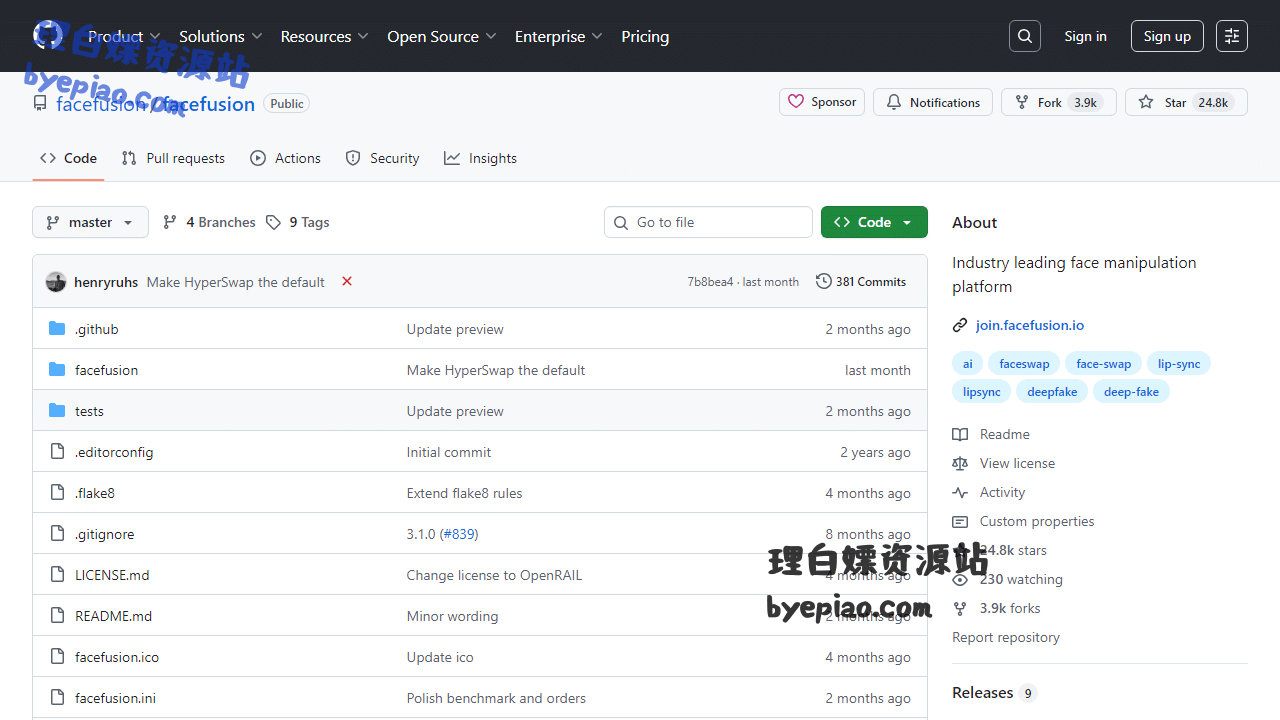Click the .editorconfig file icon
The height and width of the screenshot is (720, 1280).
pyautogui.click(x=57, y=452)
